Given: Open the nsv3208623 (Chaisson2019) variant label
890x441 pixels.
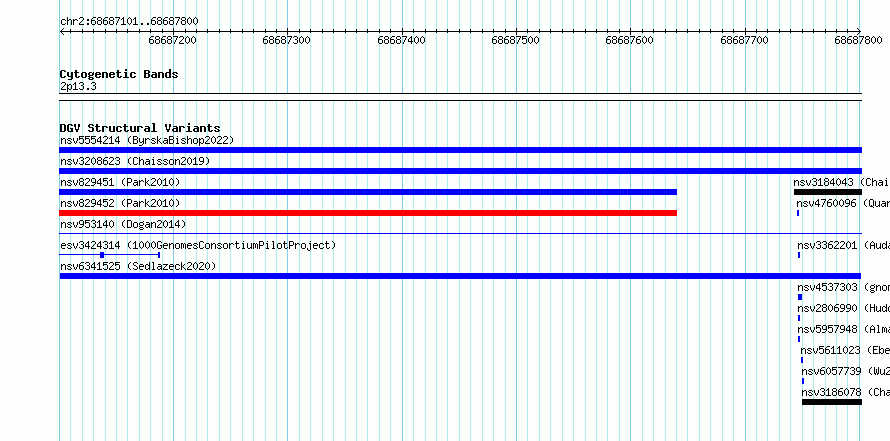Looking at the screenshot, I should click(135, 161).
